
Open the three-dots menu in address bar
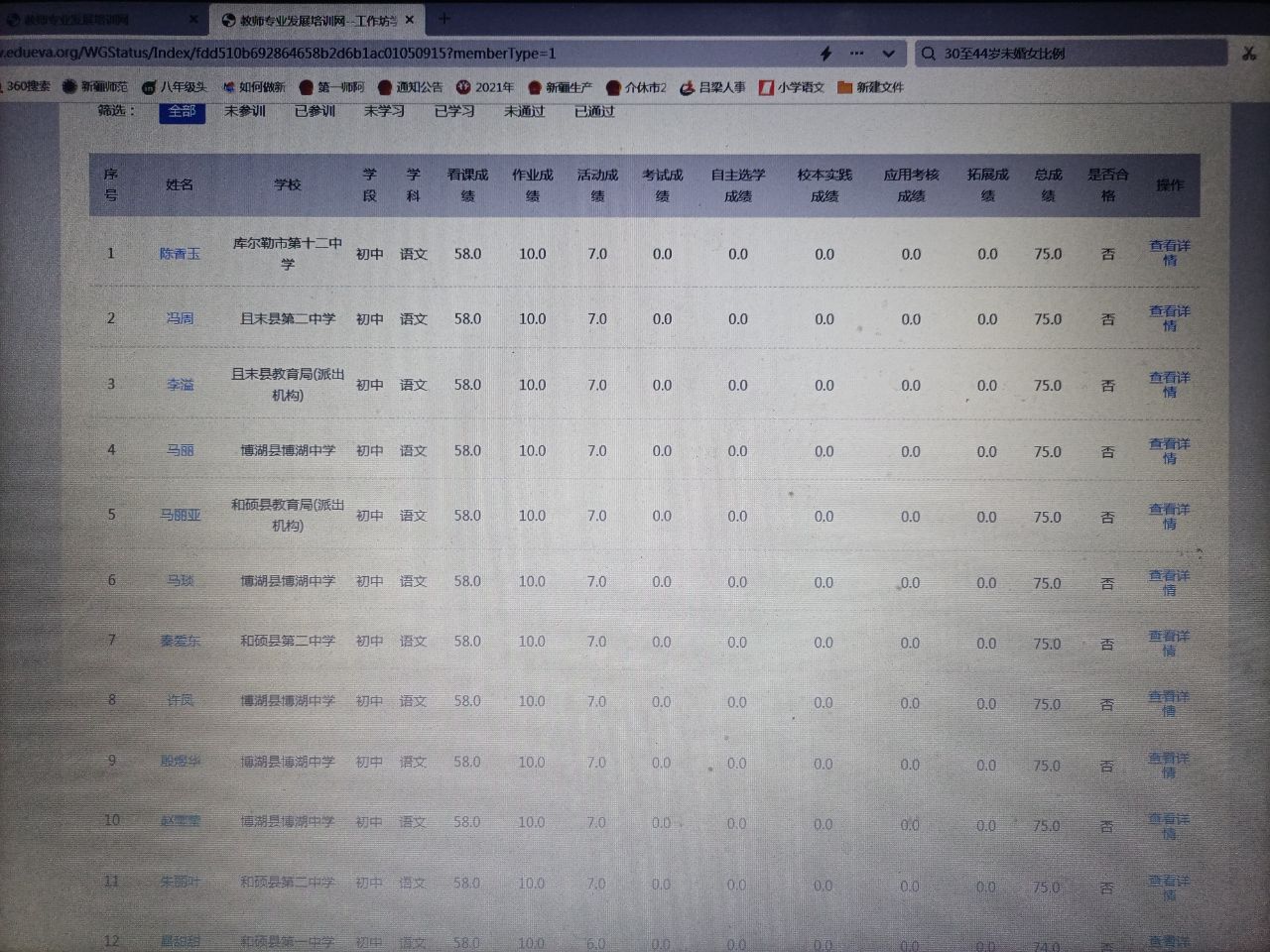[857, 54]
